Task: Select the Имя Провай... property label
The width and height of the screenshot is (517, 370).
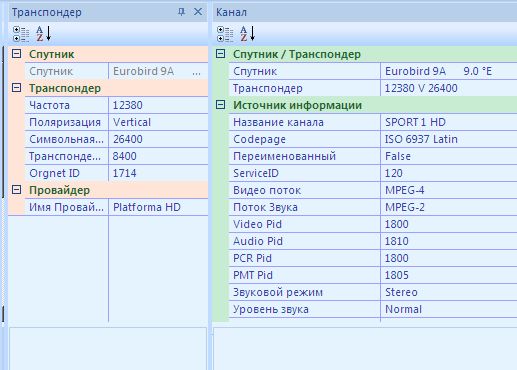Action: [x=67, y=207]
